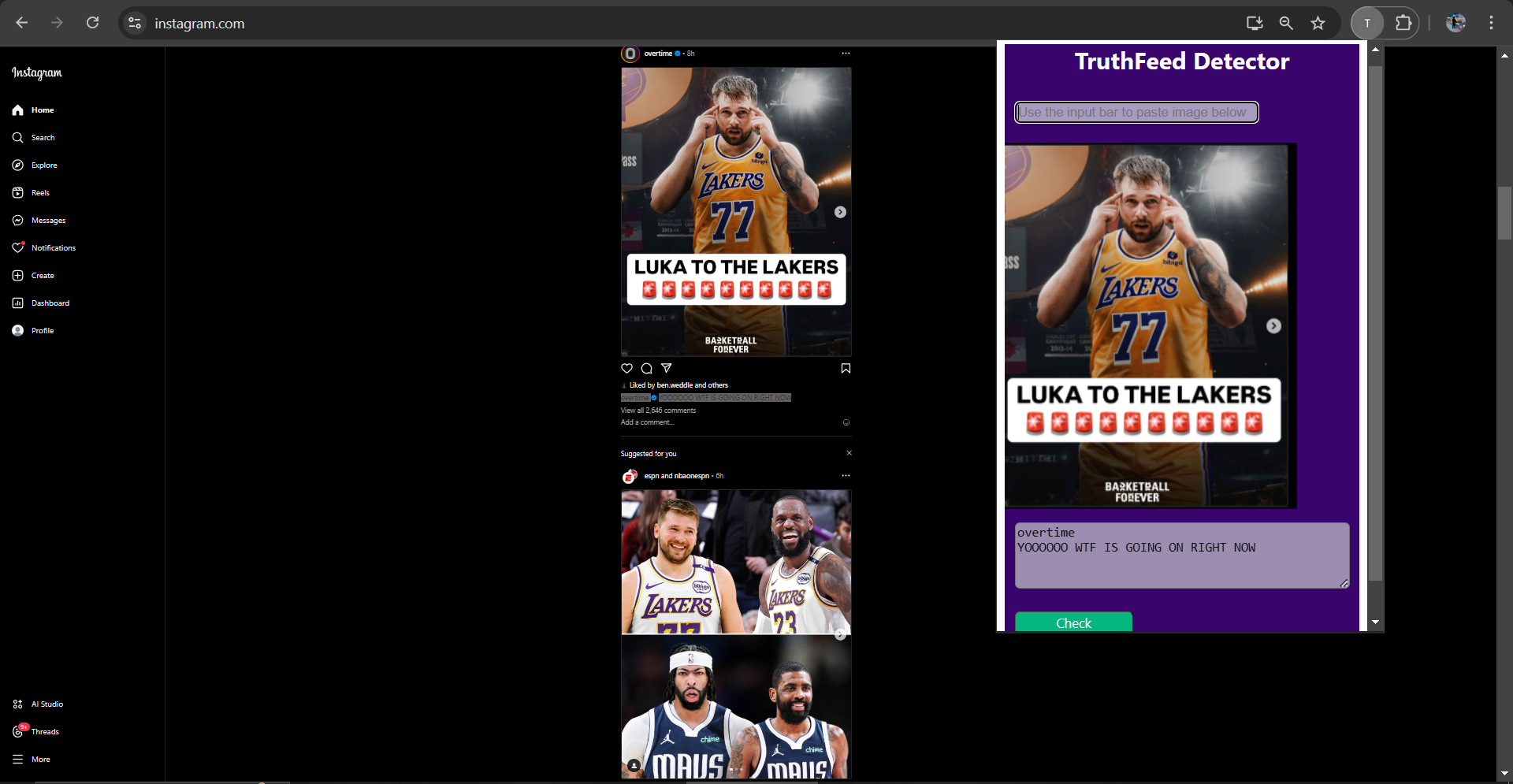
Task: Open Explore in the sidebar
Action: click(x=35, y=165)
